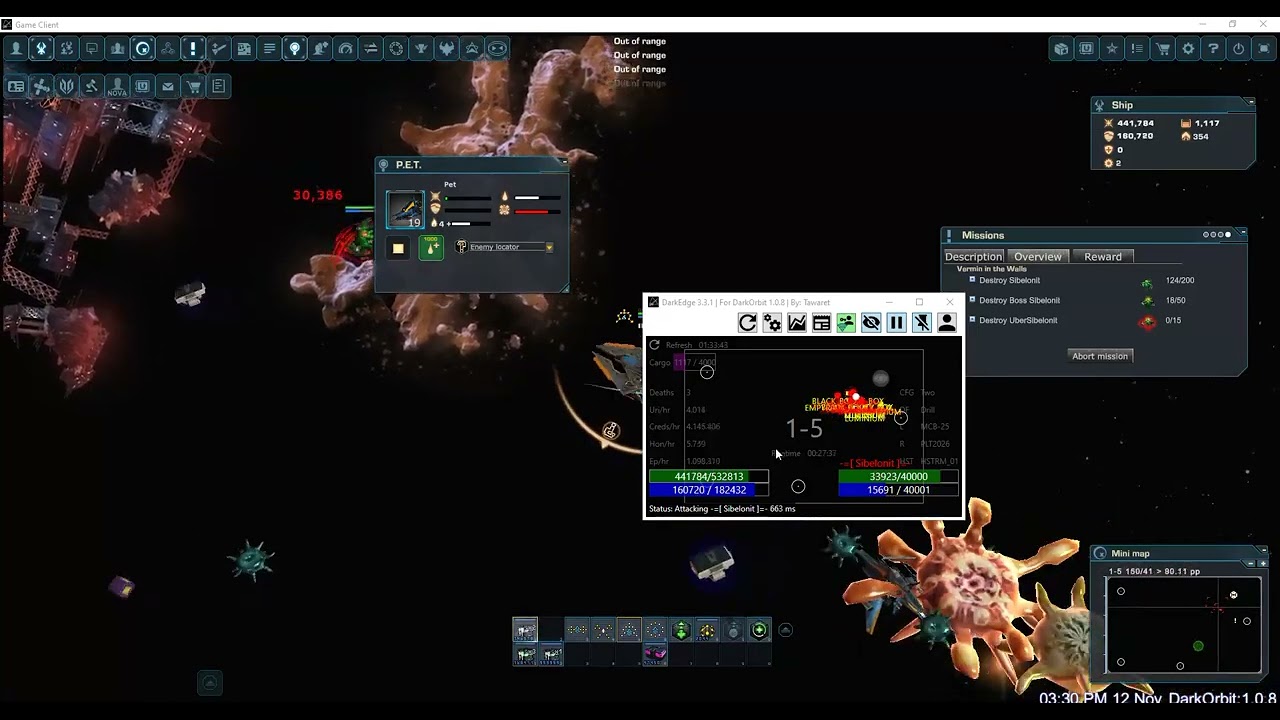
Task: Click the power logout icon at top right
Action: point(1239,48)
